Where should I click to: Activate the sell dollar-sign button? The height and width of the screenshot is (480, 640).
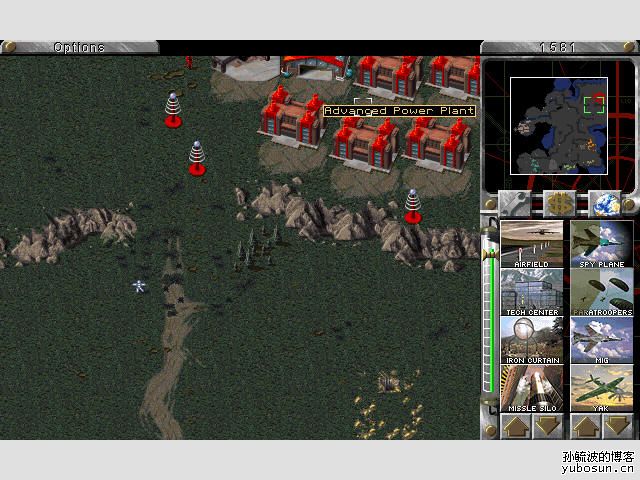(560, 203)
